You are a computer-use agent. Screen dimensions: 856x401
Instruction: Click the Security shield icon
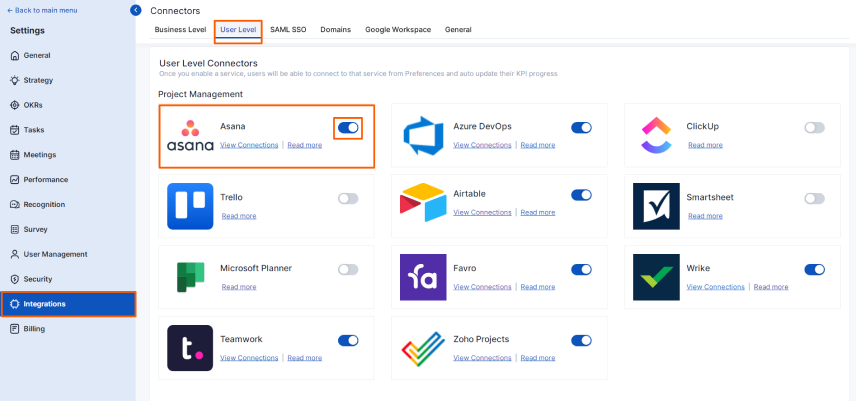(15, 279)
